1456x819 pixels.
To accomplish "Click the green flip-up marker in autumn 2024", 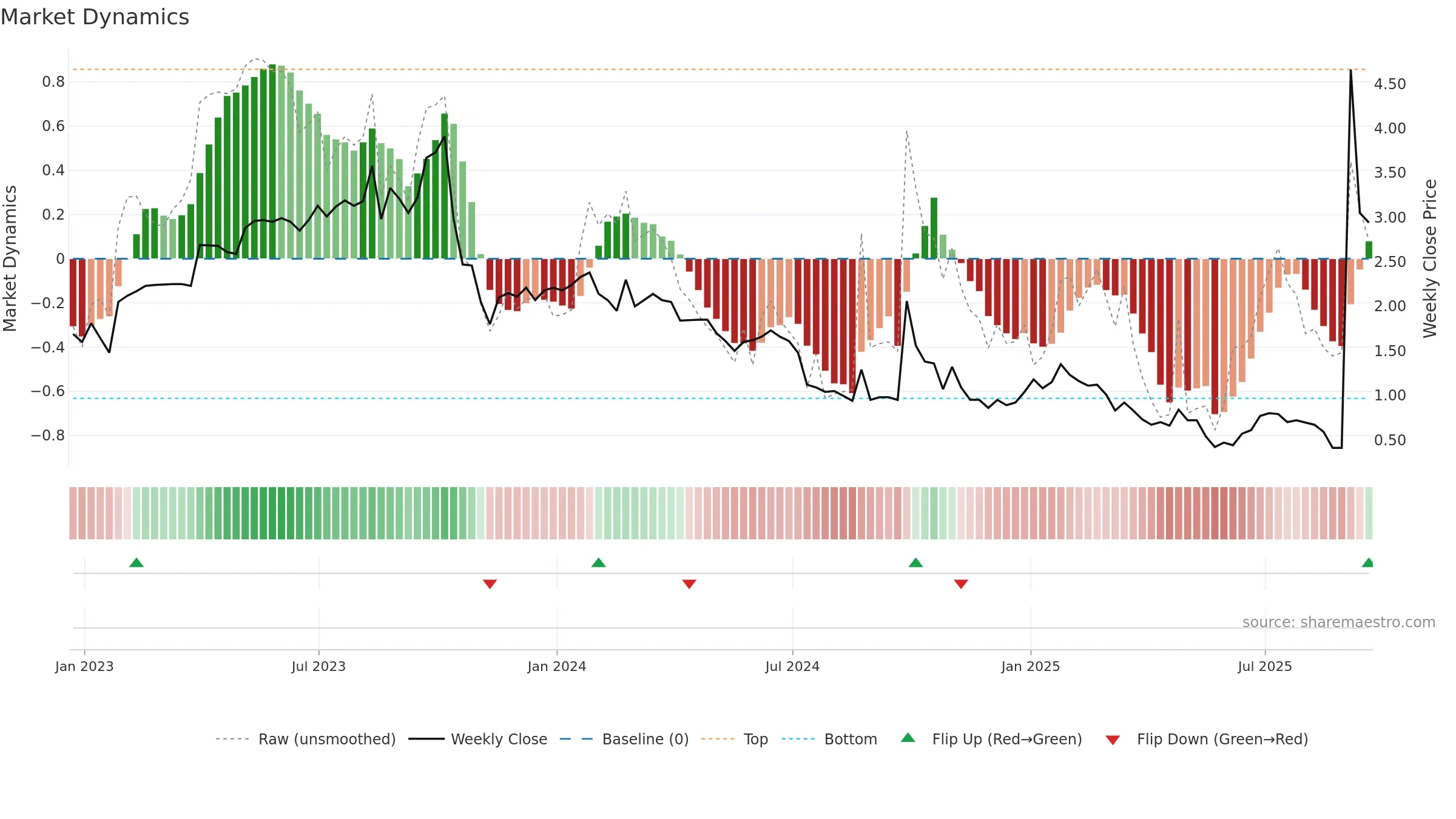I will [916, 562].
